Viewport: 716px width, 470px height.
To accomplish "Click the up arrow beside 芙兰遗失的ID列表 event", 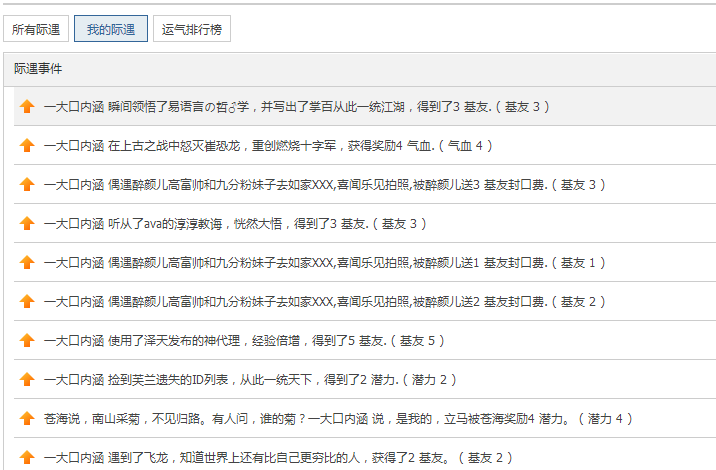I will [27, 379].
